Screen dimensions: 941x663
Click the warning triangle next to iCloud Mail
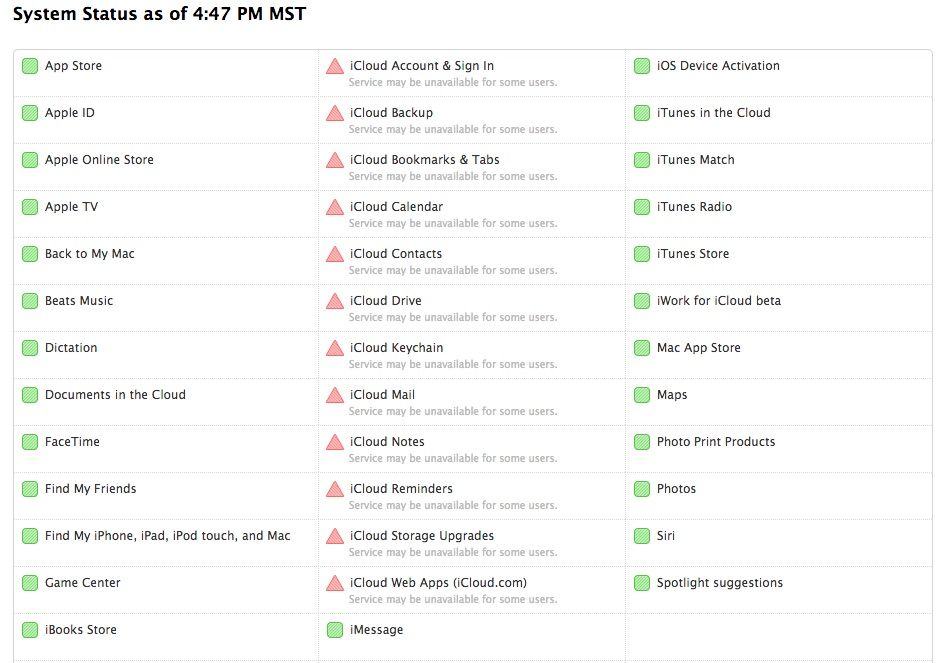tap(335, 396)
